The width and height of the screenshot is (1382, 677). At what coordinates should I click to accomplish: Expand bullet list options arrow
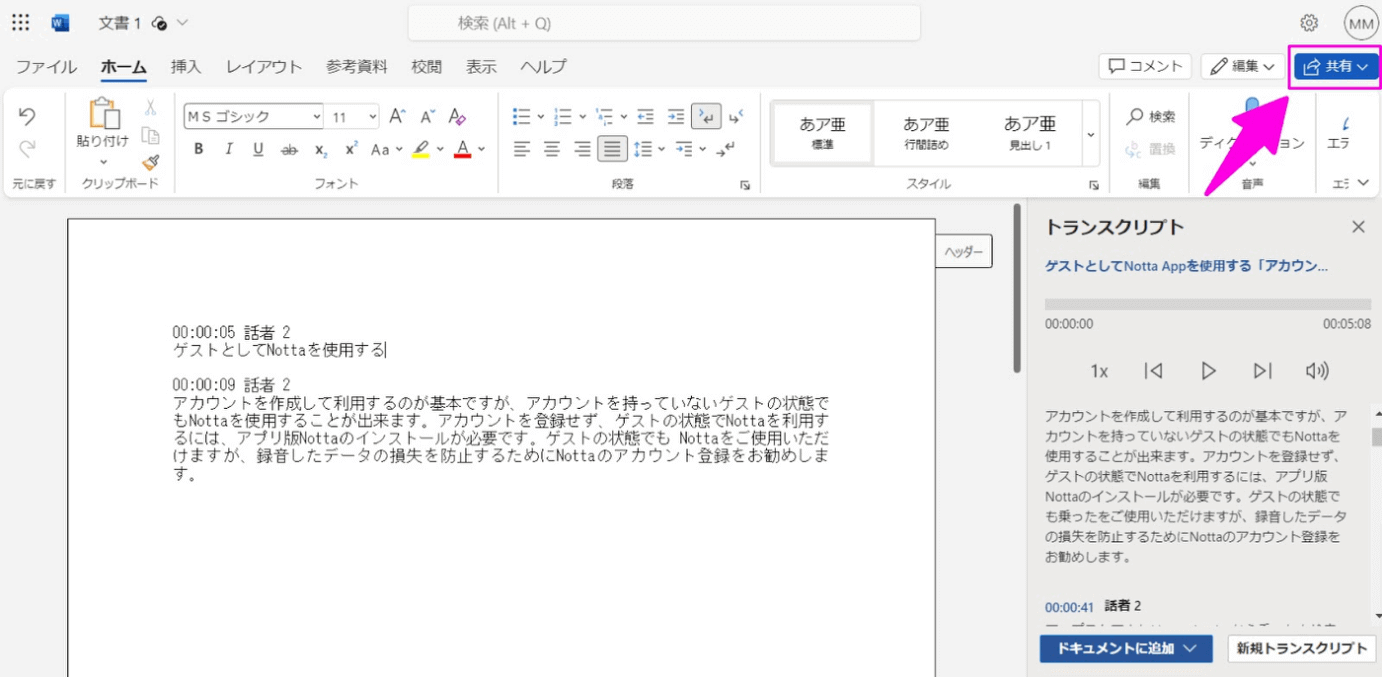[x=541, y=117]
